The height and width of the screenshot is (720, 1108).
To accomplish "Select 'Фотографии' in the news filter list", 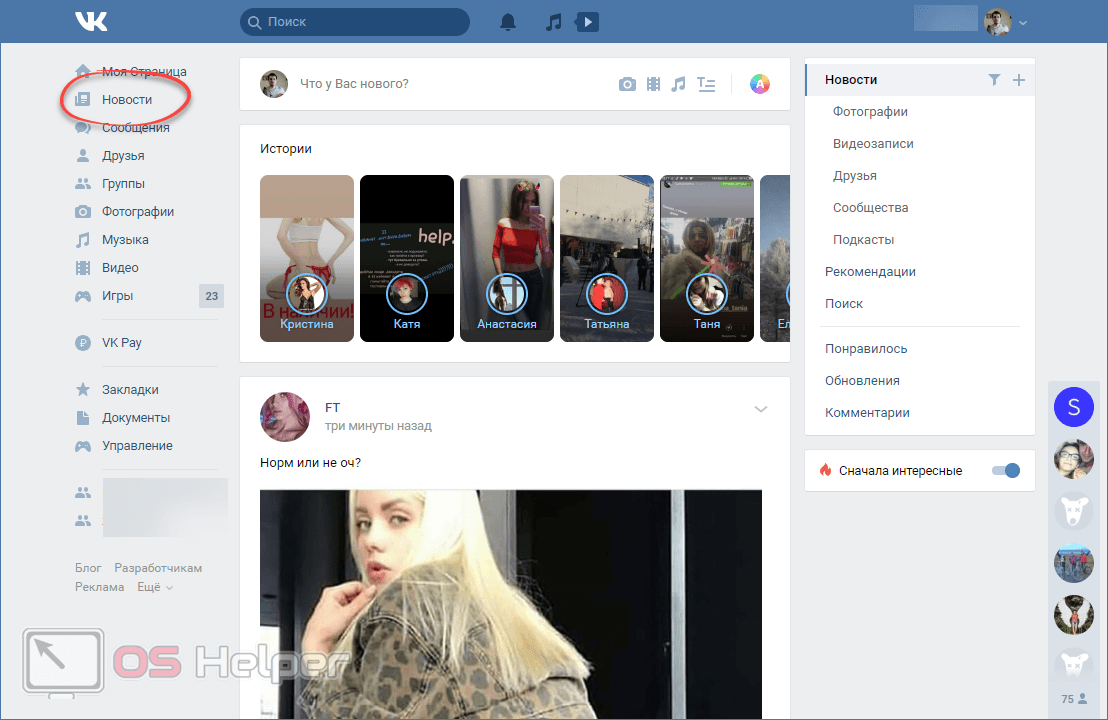I will [870, 112].
